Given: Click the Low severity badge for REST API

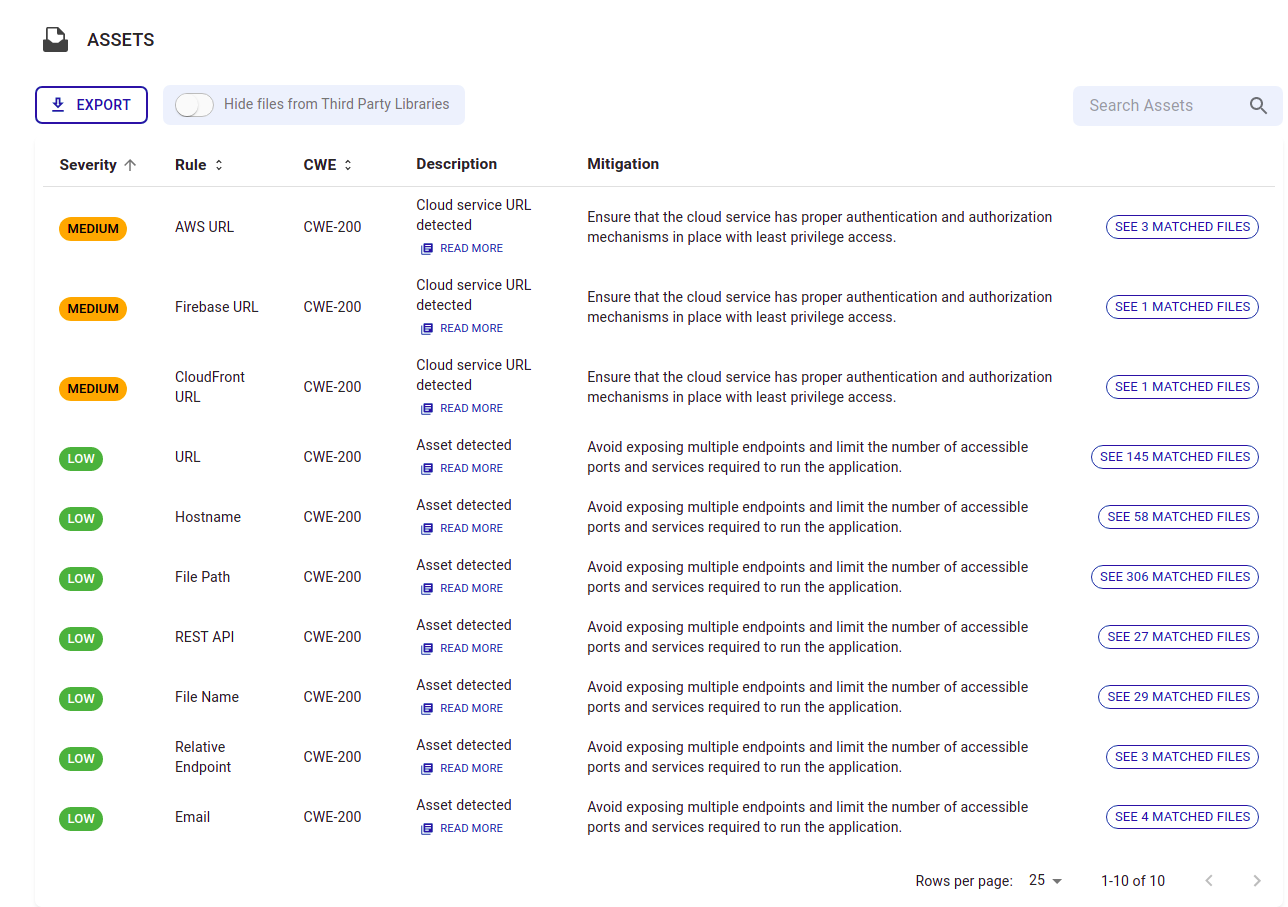Looking at the screenshot, I should [81, 639].
